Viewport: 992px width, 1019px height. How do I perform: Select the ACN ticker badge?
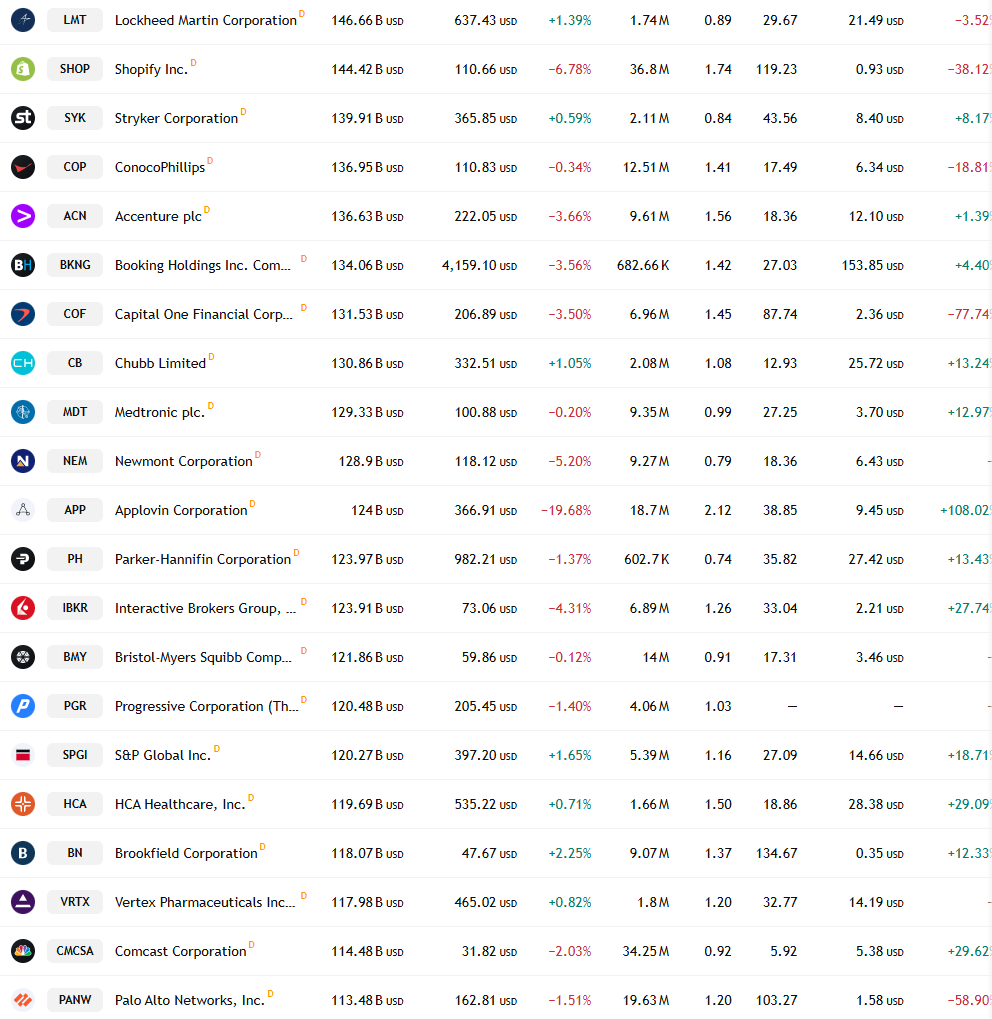click(75, 216)
